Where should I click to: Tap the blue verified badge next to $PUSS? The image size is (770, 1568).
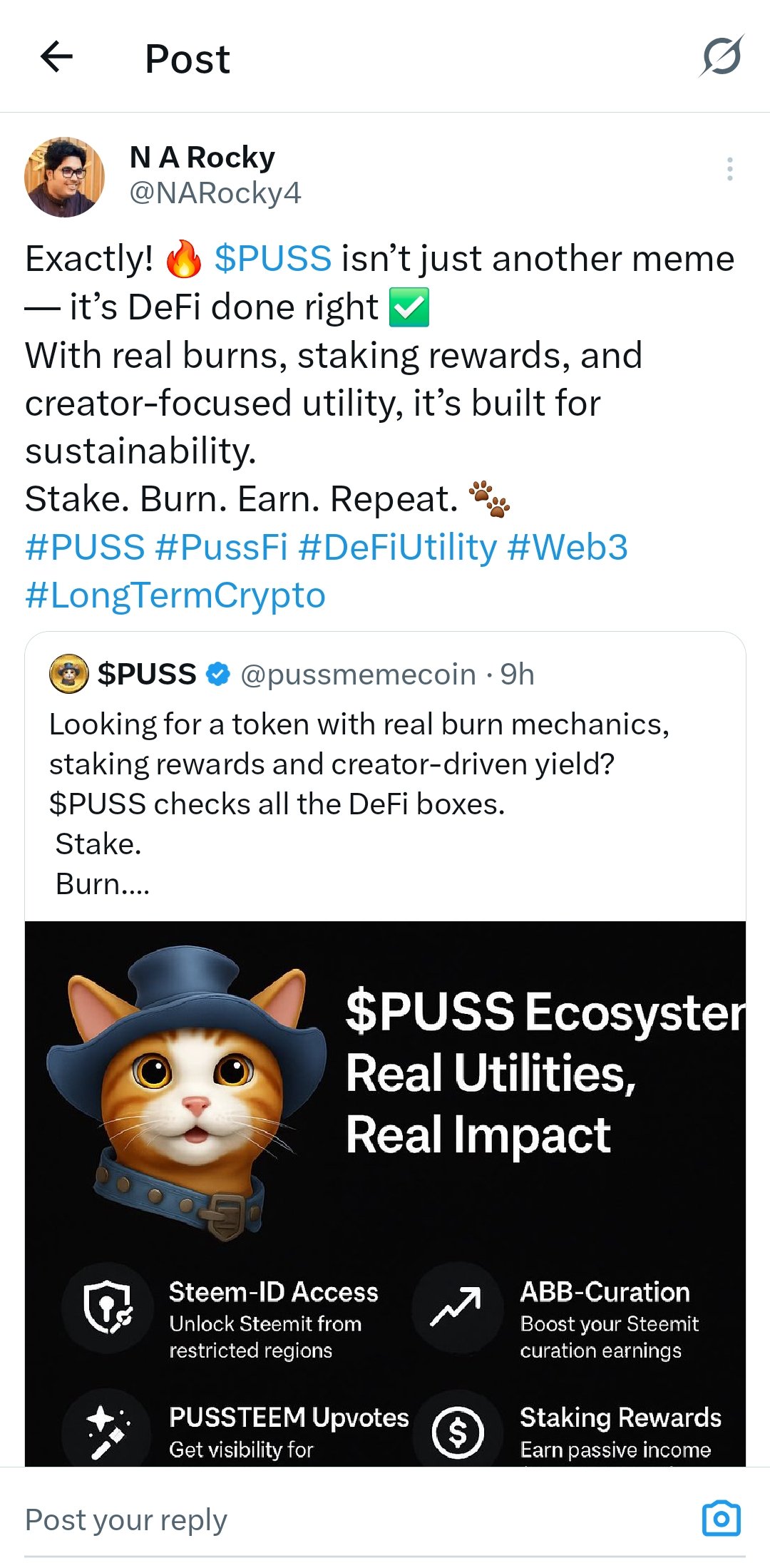point(218,674)
